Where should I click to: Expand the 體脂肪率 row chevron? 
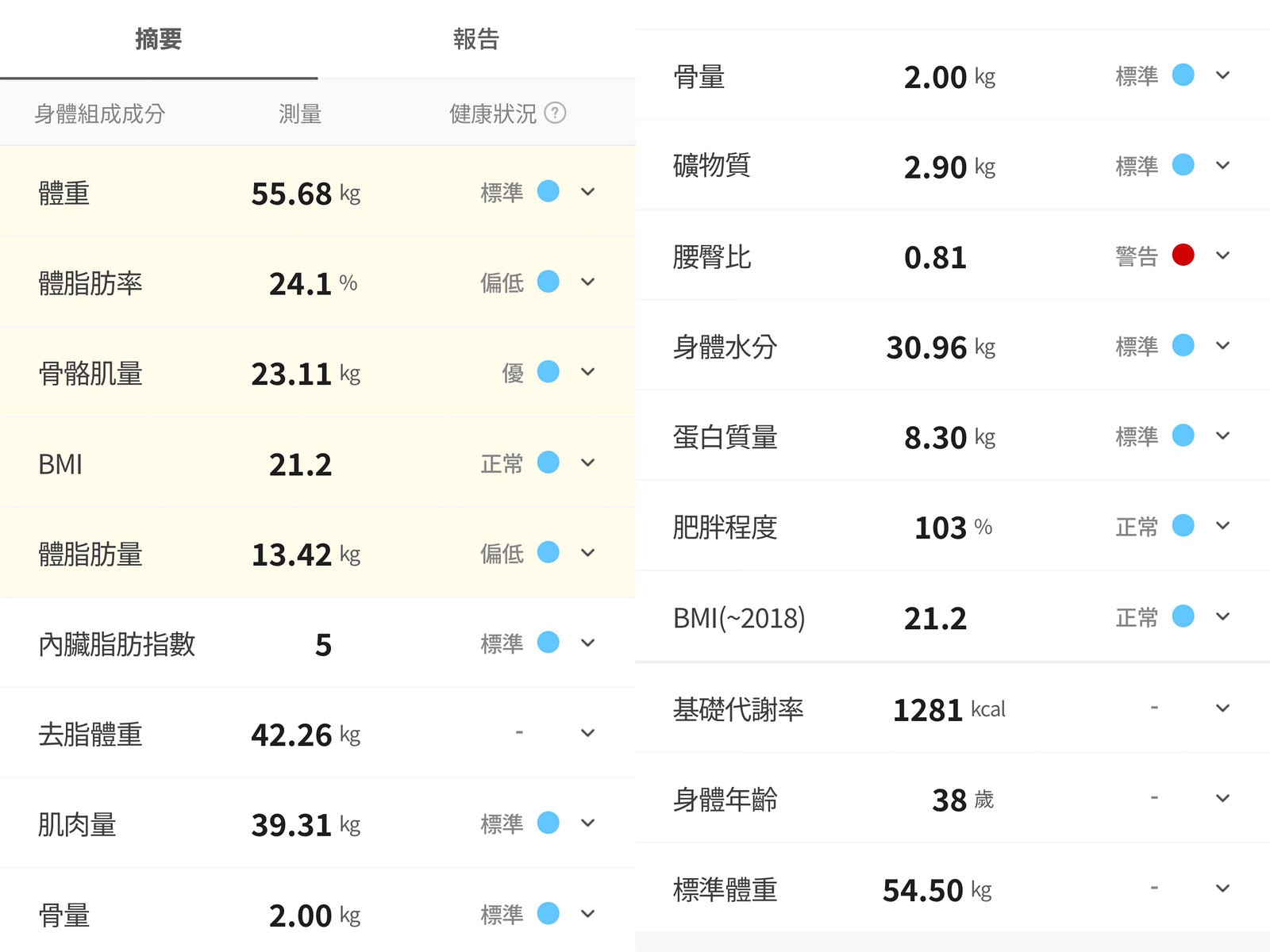[587, 282]
